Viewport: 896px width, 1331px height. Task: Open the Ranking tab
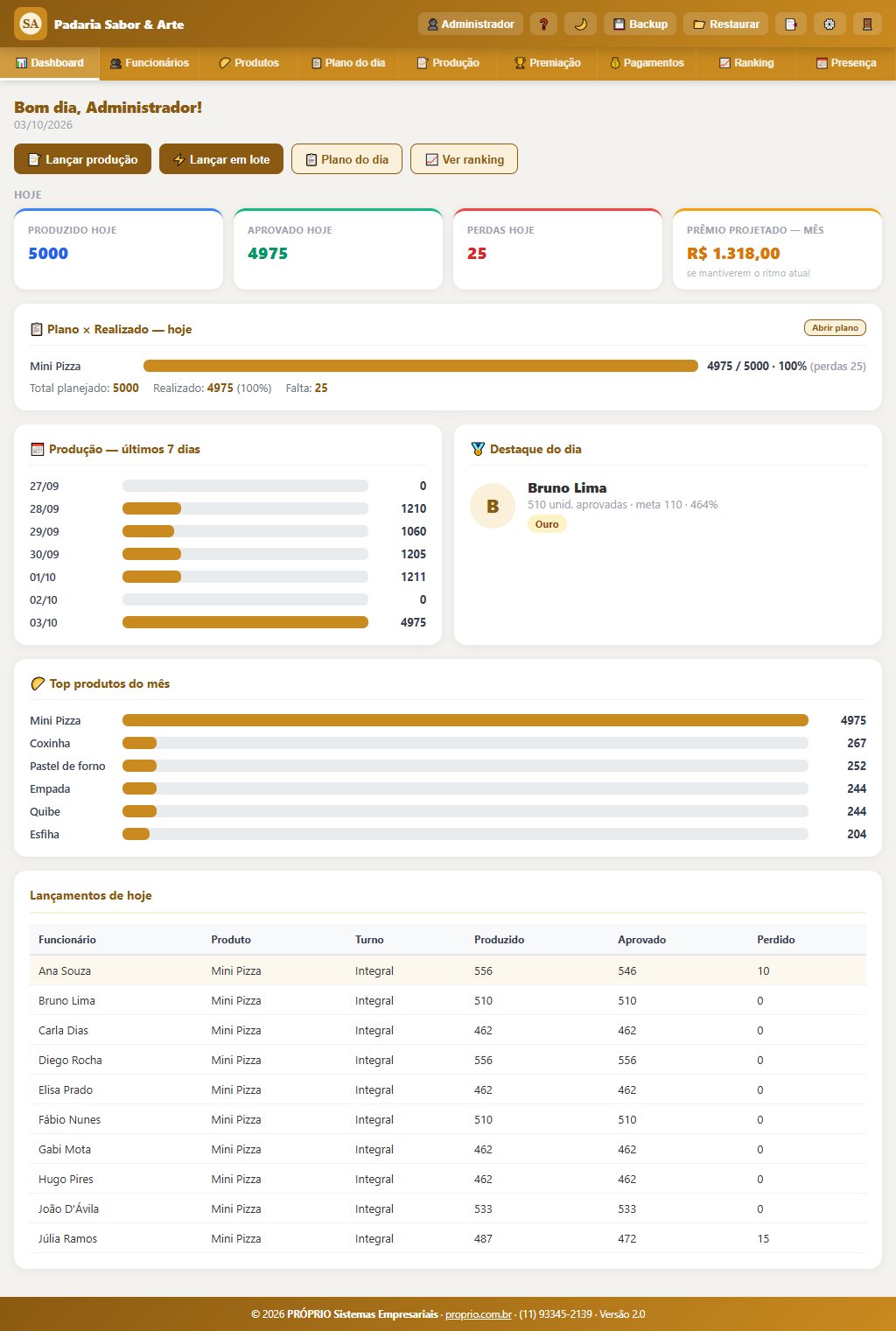[746, 63]
